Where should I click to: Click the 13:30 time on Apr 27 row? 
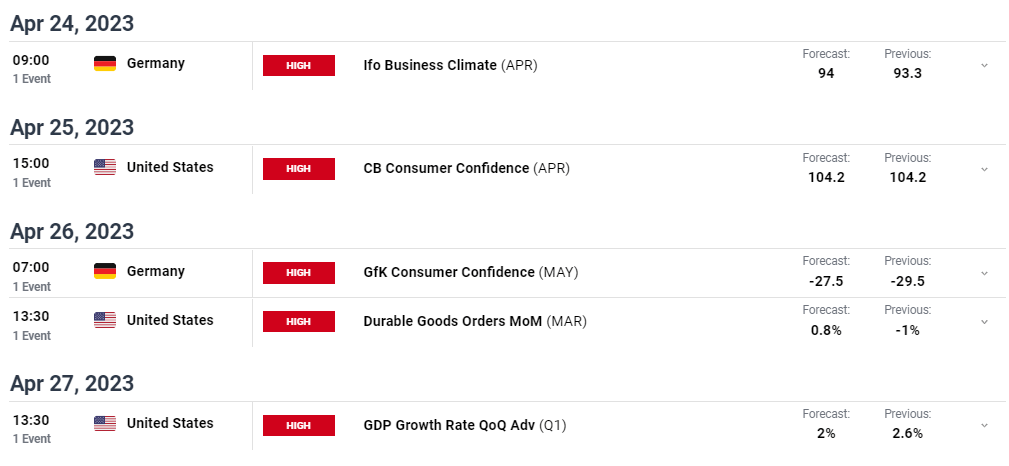click(31, 420)
